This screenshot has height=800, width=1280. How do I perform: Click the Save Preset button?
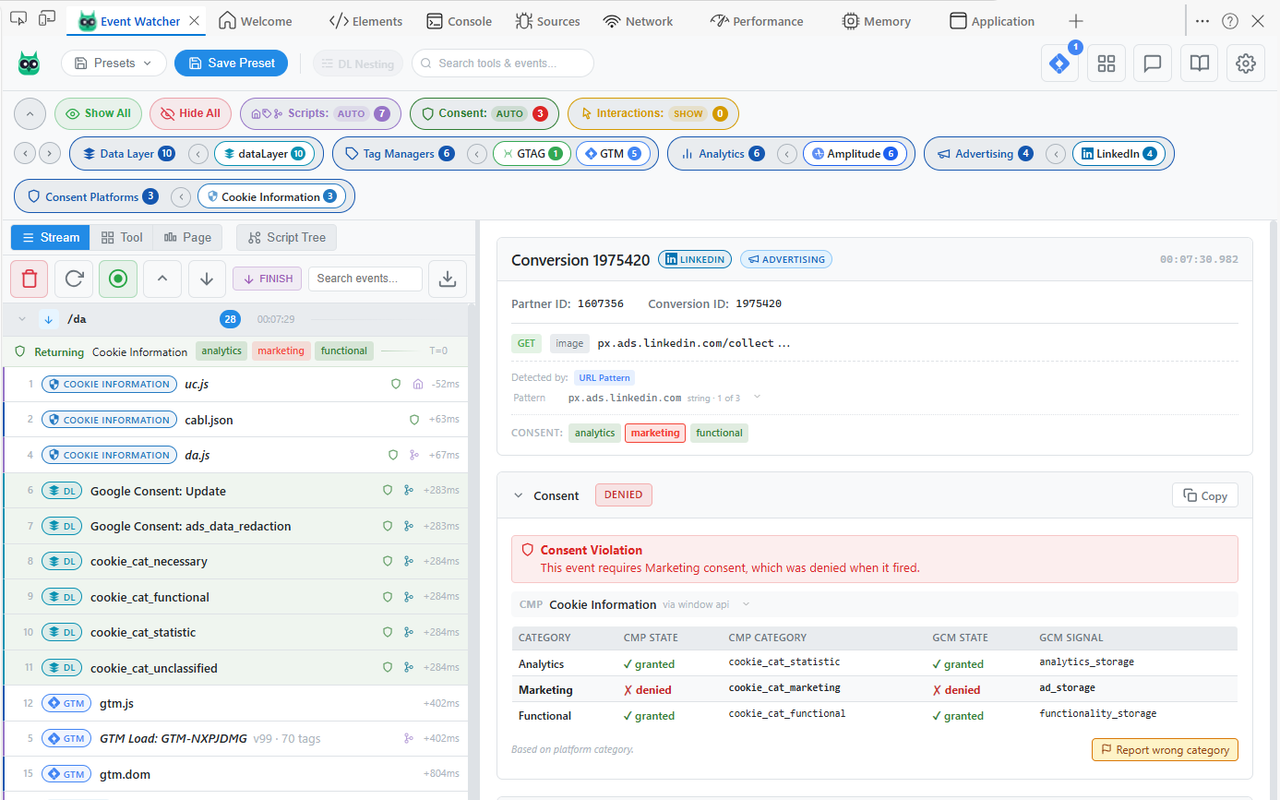point(231,63)
